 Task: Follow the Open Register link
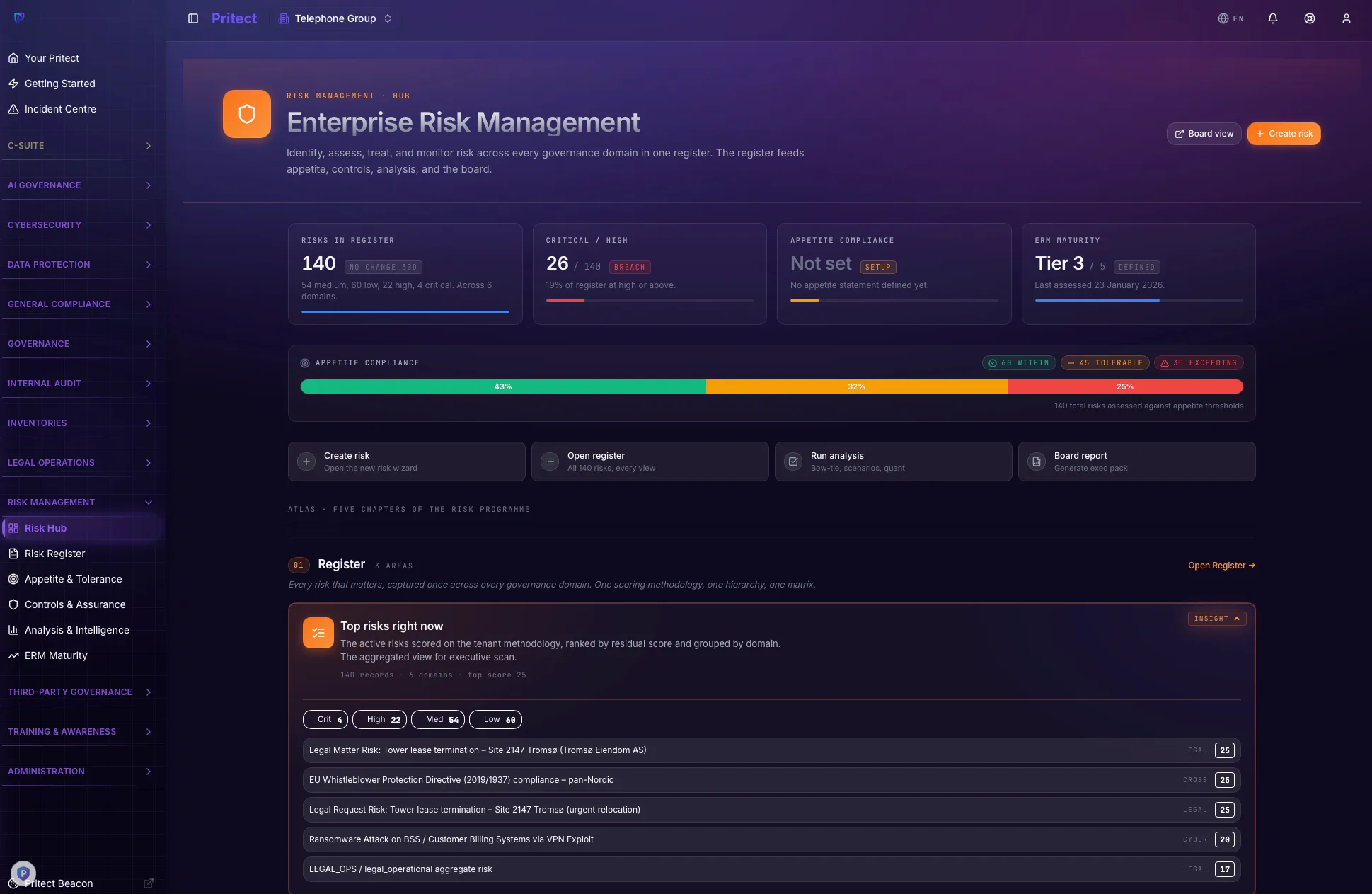click(1221, 566)
